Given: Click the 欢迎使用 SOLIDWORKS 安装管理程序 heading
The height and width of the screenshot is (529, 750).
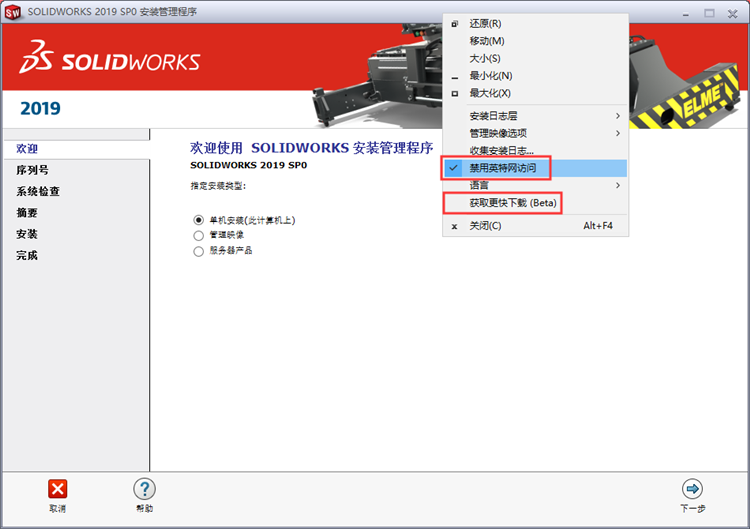Looking at the screenshot, I should click(x=311, y=148).
